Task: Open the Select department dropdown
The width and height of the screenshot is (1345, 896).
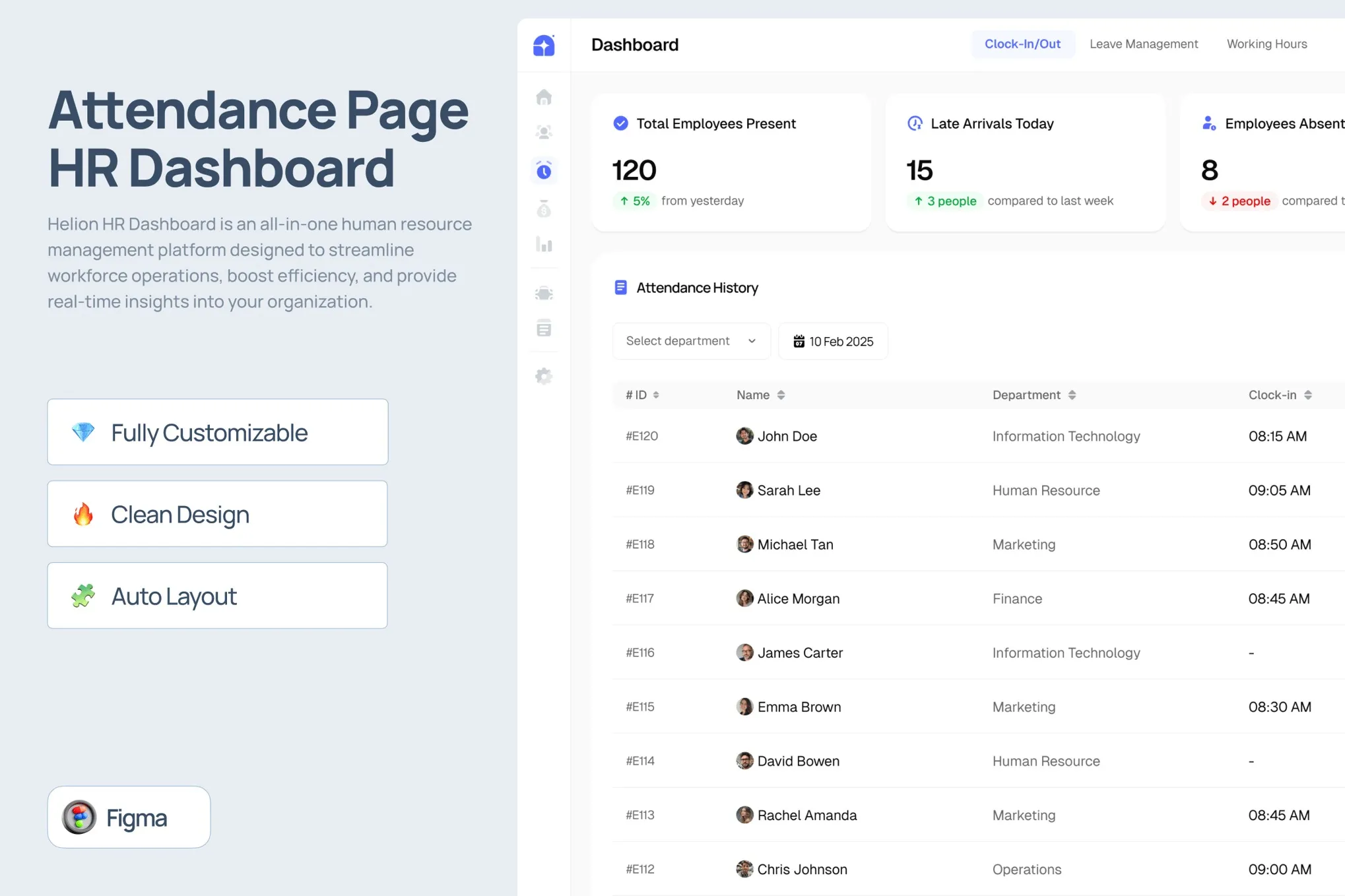Action: point(691,341)
